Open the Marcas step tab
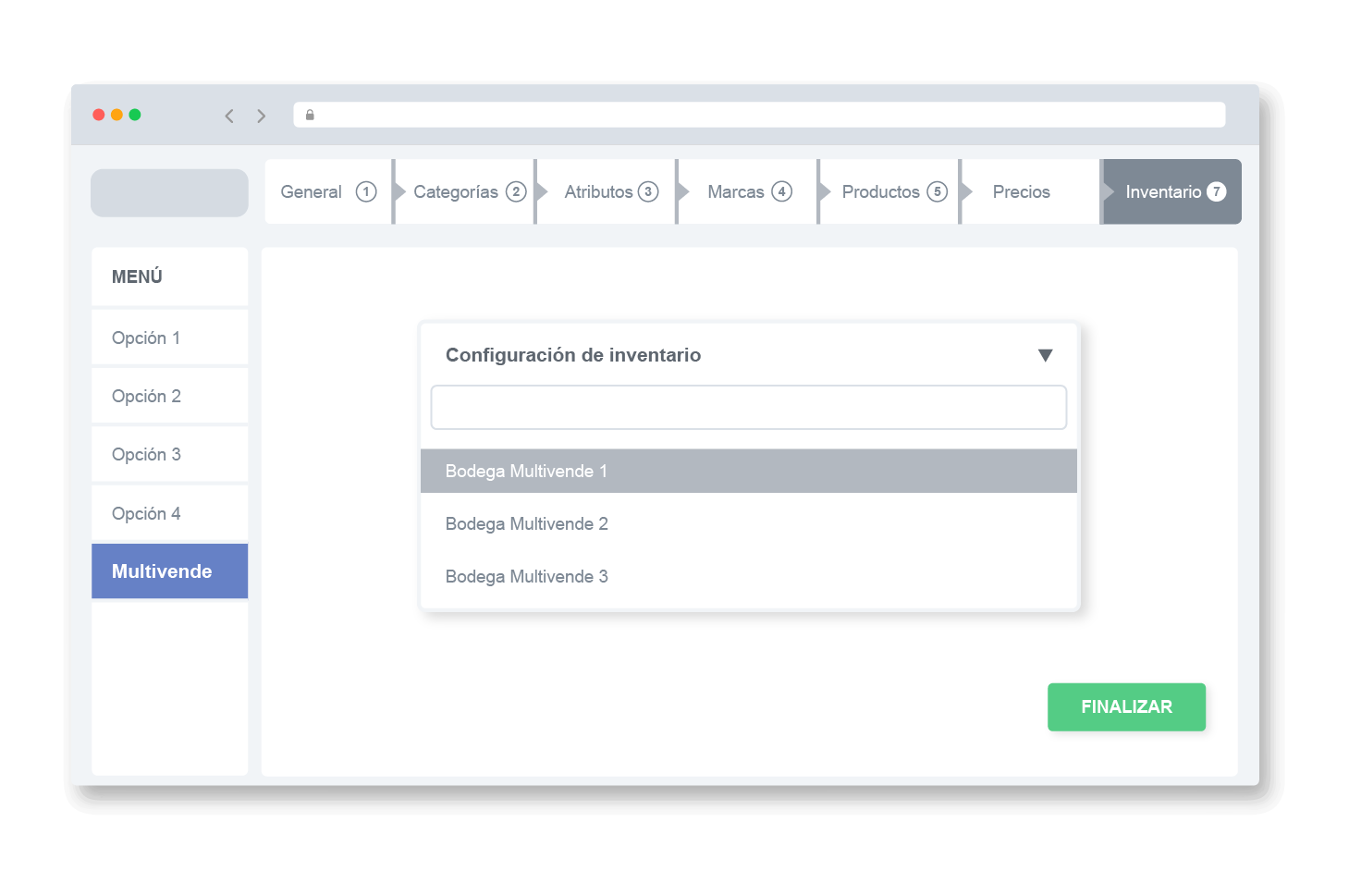The image size is (1349, 896). (748, 191)
